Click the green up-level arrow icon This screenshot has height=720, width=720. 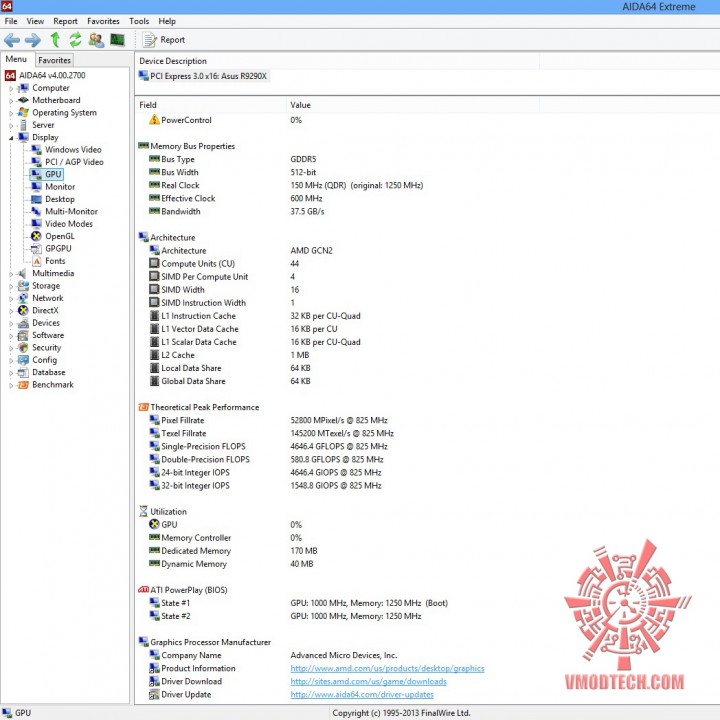pyautogui.click(x=55, y=40)
